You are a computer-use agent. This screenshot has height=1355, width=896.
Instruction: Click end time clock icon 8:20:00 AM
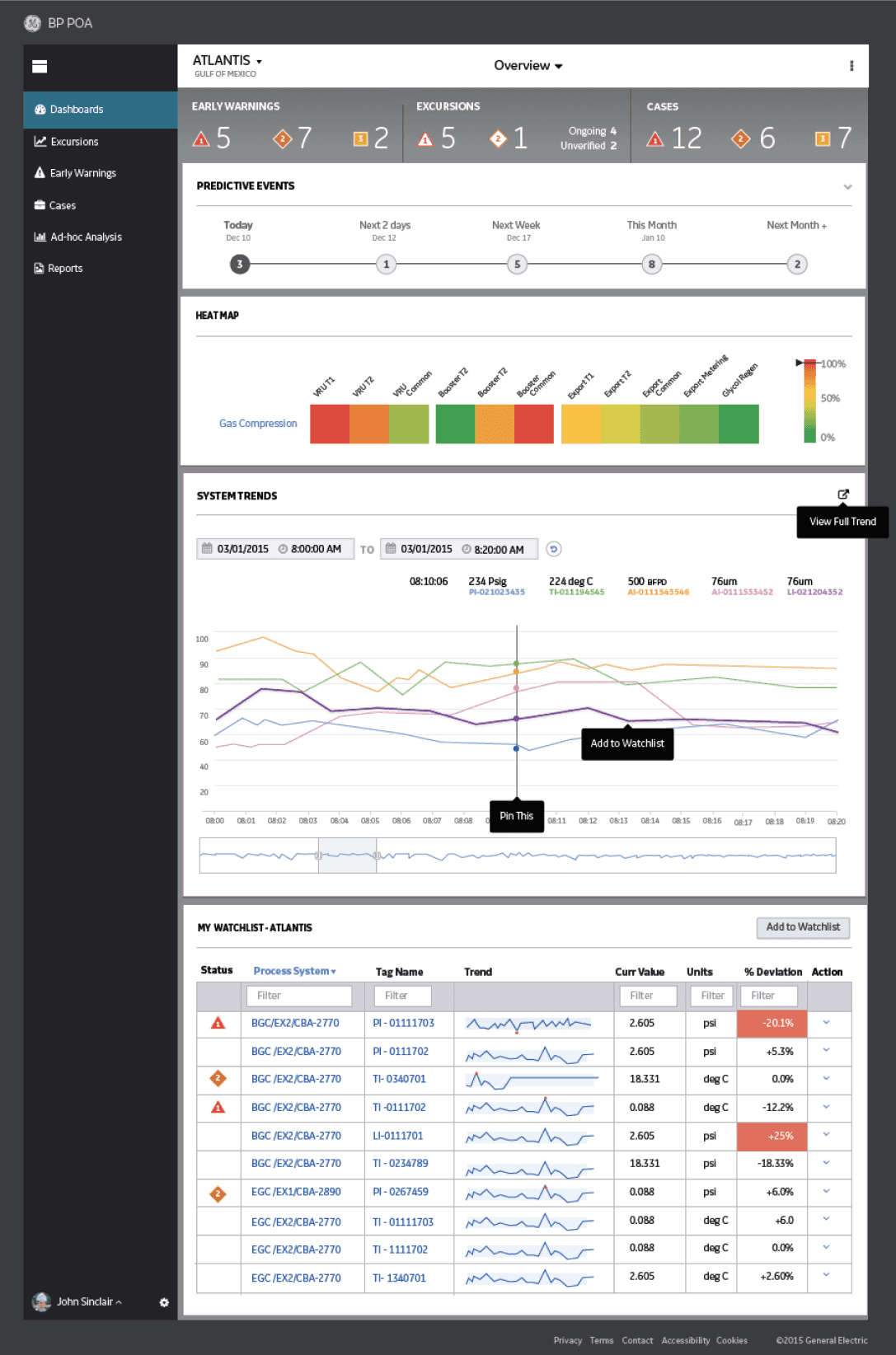tap(467, 549)
